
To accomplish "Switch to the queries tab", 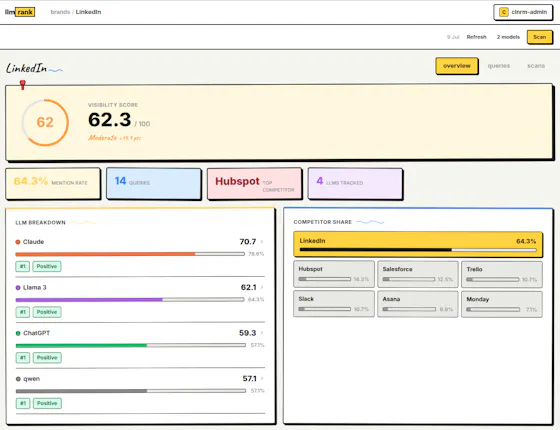I will click(499, 66).
